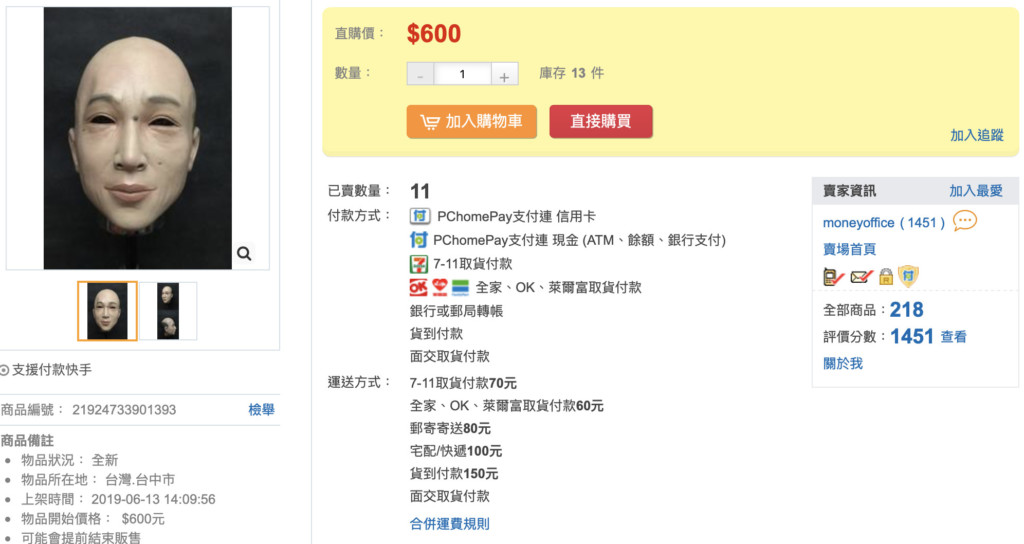Open the moneyoffice seller profile link
1024x544 pixels.
click(x=858, y=222)
